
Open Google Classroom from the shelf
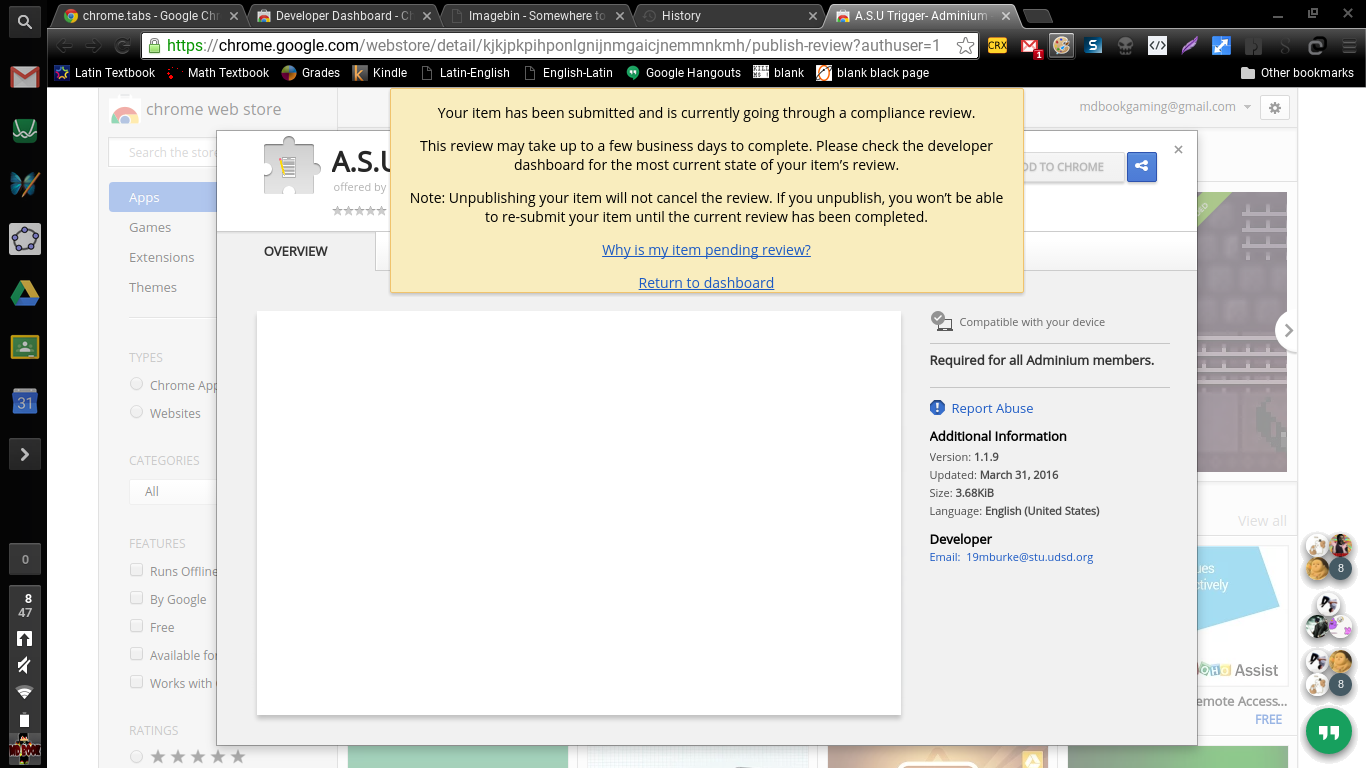tap(24, 347)
